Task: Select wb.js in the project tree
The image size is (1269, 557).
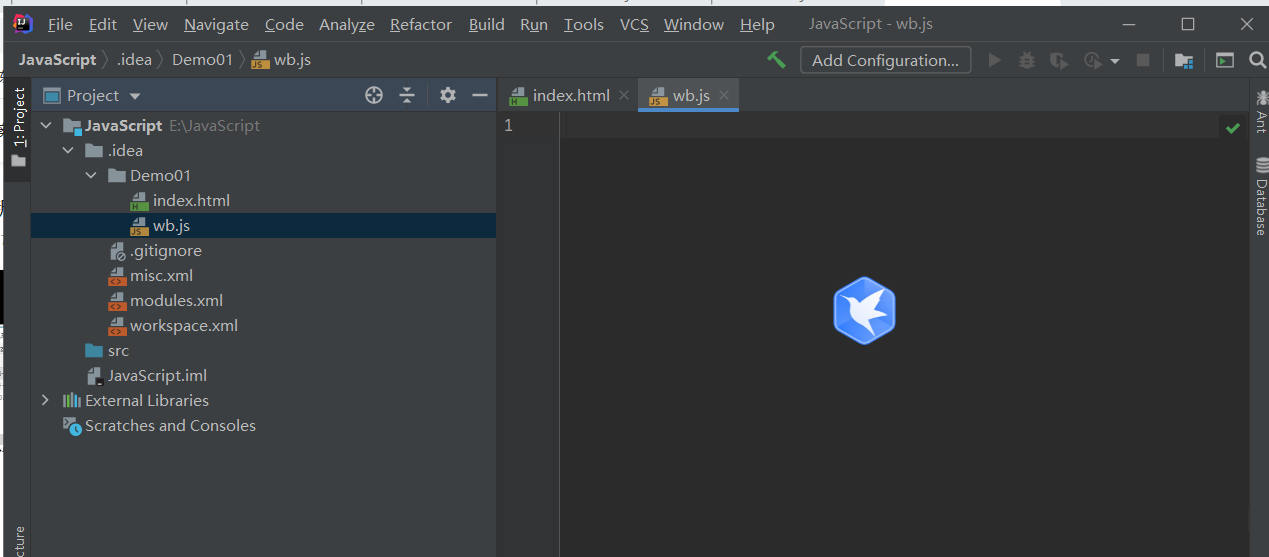Action: coord(263,225)
